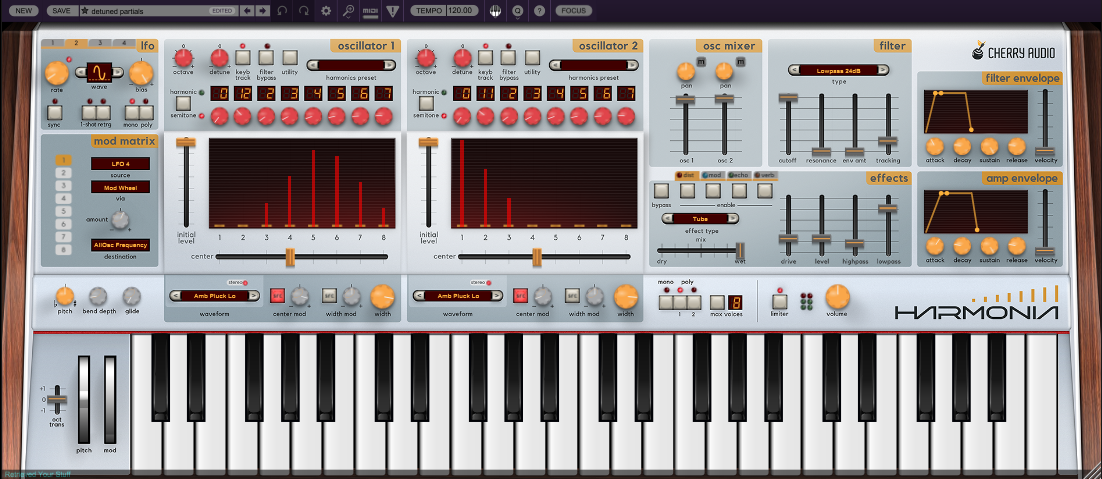1102x479 pixels.
Task: Click the filter envelope attack knob
Action: click(934, 146)
